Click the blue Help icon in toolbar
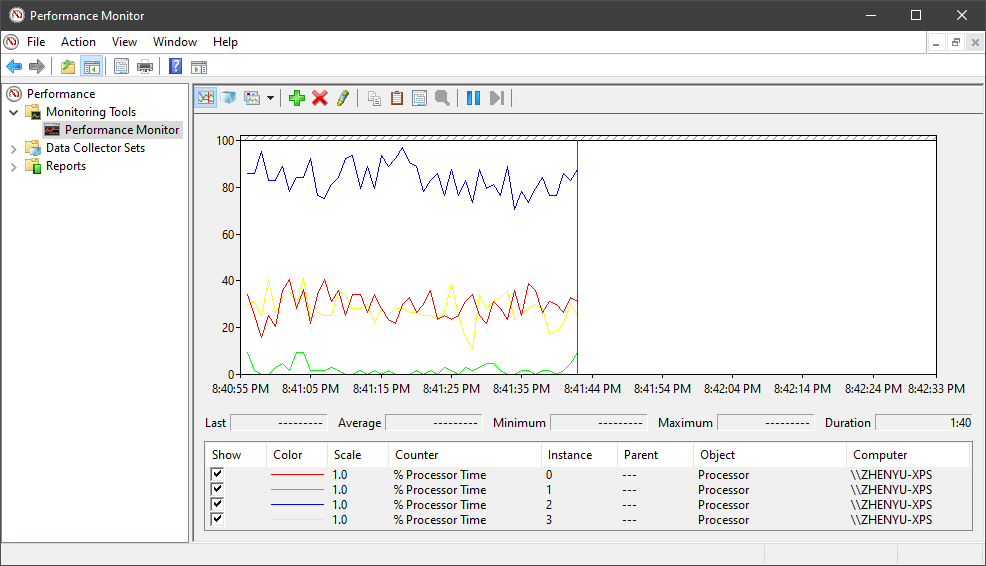Image resolution: width=986 pixels, height=566 pixels. (x=175, y=67)
